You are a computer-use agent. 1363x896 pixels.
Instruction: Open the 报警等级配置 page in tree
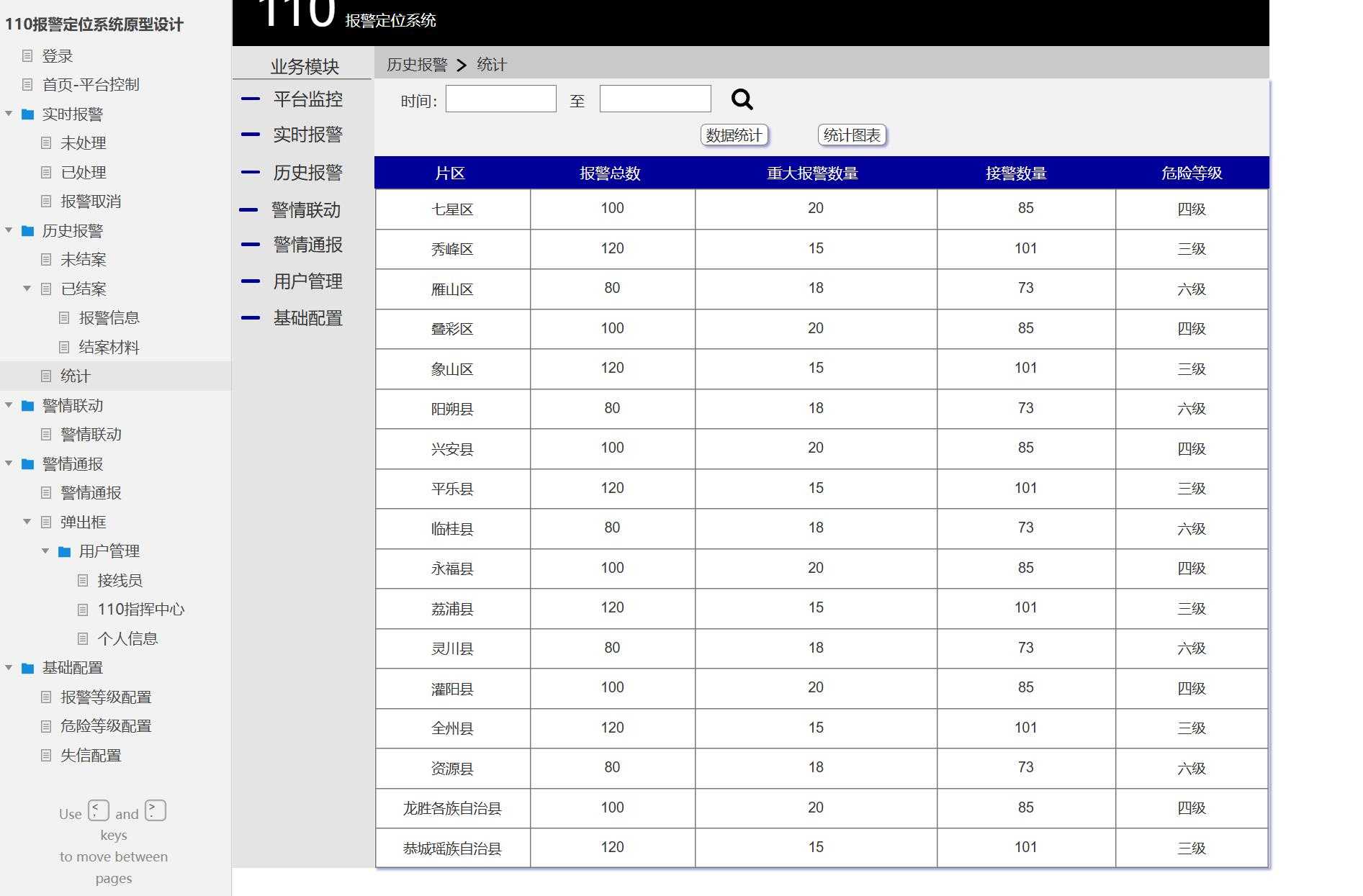point(106,697)
